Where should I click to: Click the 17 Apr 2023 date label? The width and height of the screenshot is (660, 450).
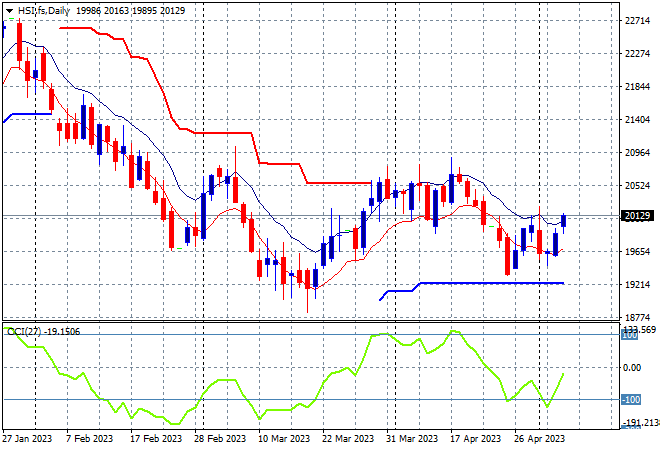(x=475, y=439)
